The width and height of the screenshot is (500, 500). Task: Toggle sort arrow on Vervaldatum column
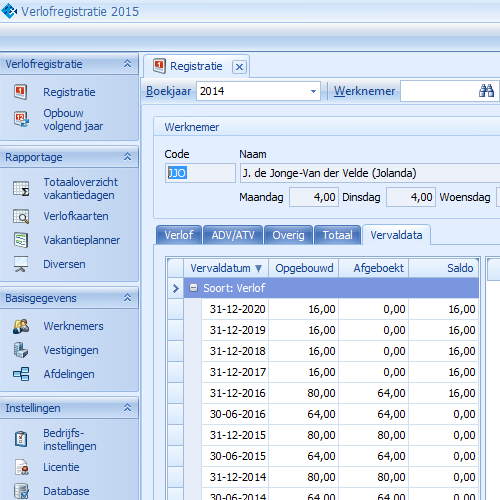258,268
